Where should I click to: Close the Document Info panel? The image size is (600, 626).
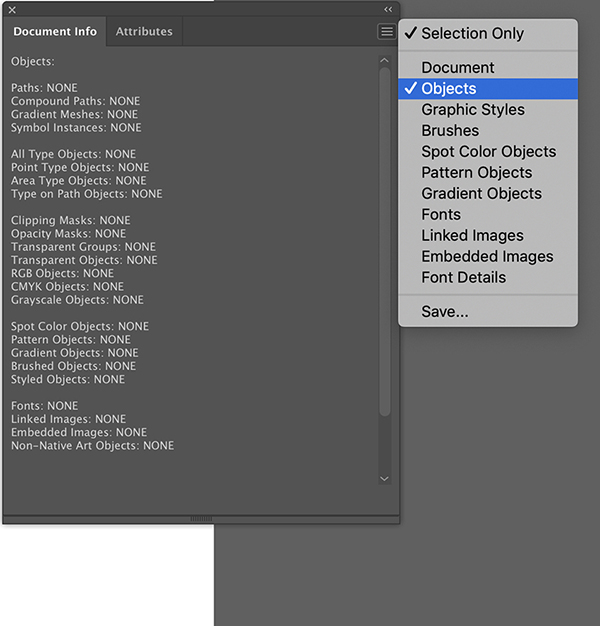pos(12,9)
